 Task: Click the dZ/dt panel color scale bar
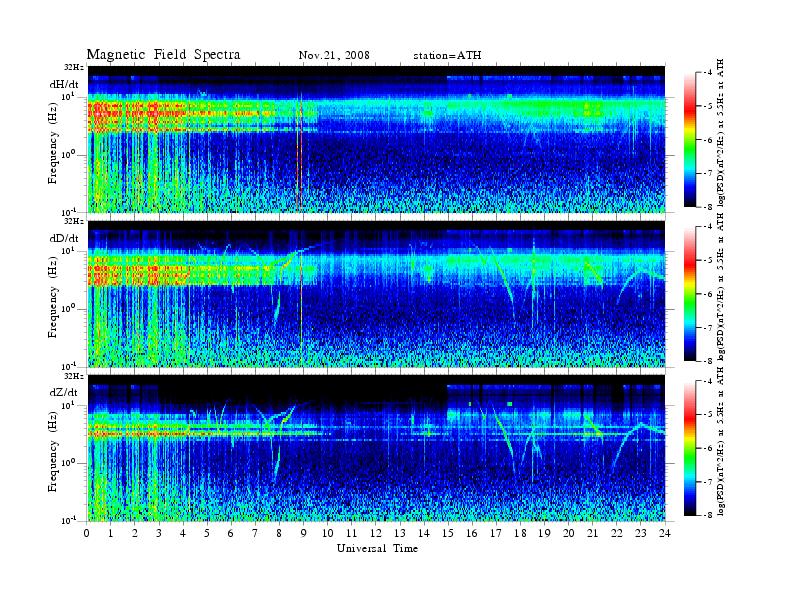click(x=690, y=448)
